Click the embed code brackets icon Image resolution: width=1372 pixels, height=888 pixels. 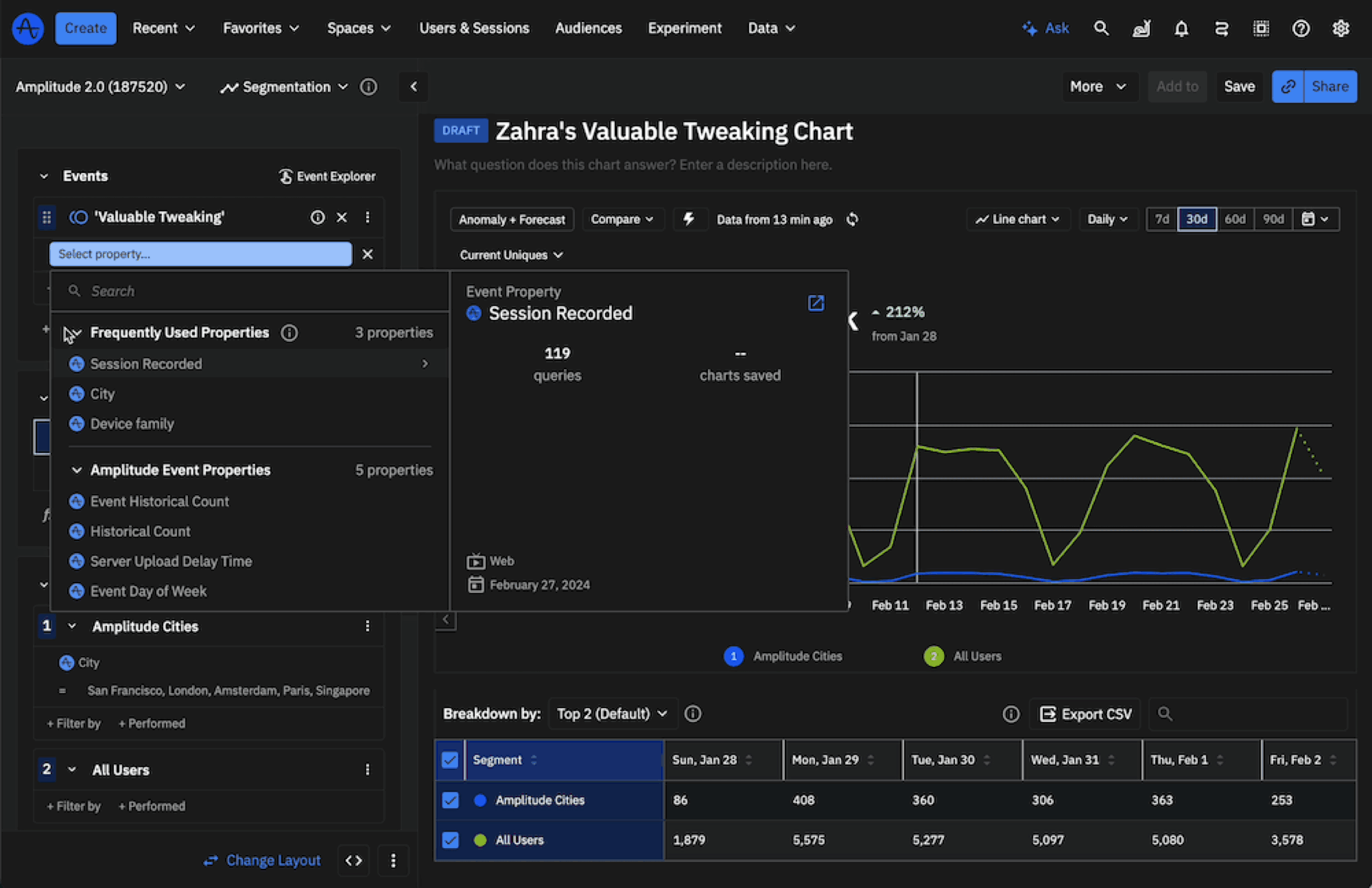pyautogui.click(x=353, y=860)
